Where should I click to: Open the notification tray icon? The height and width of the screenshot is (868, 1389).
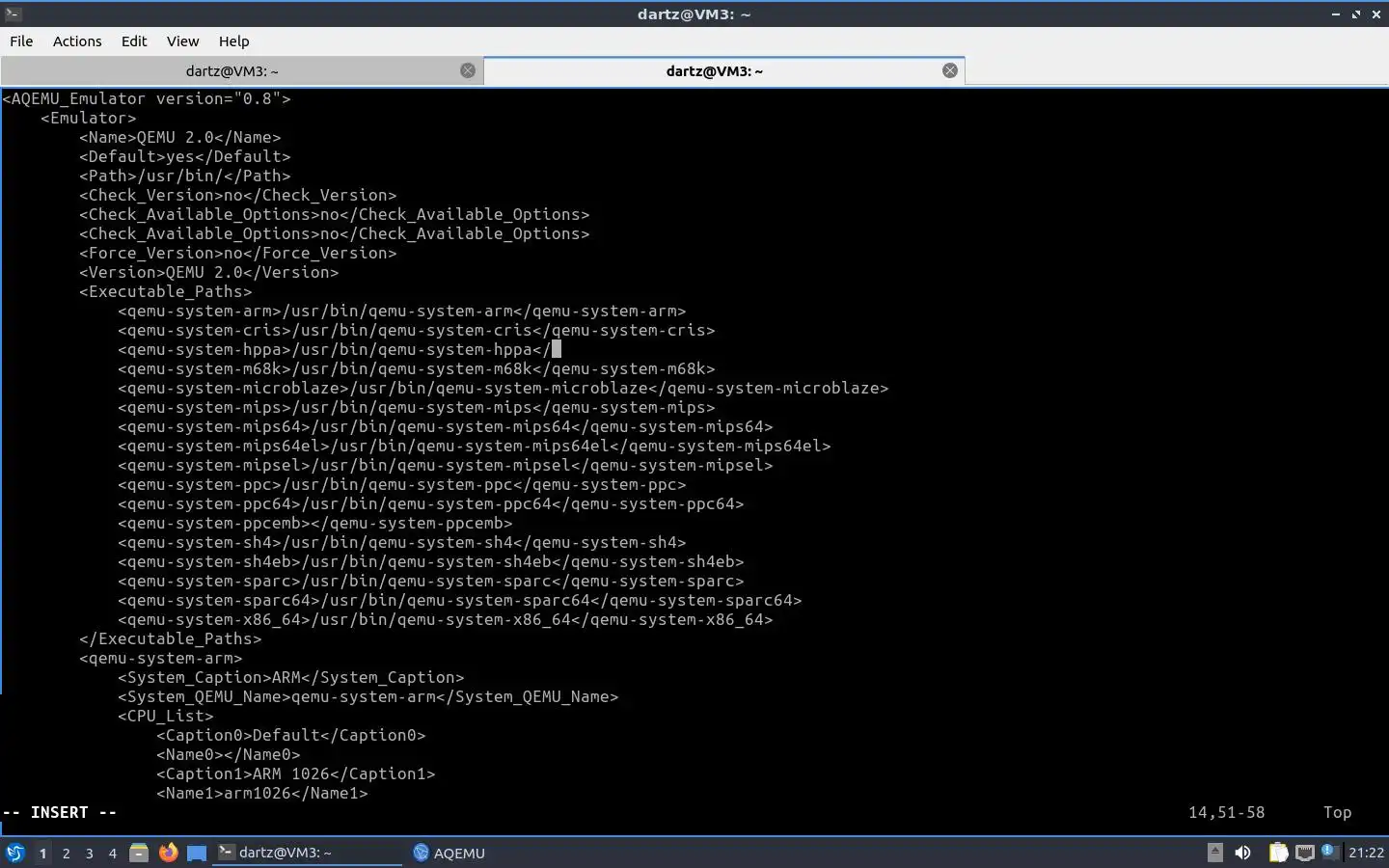(x=1330, y=852)
